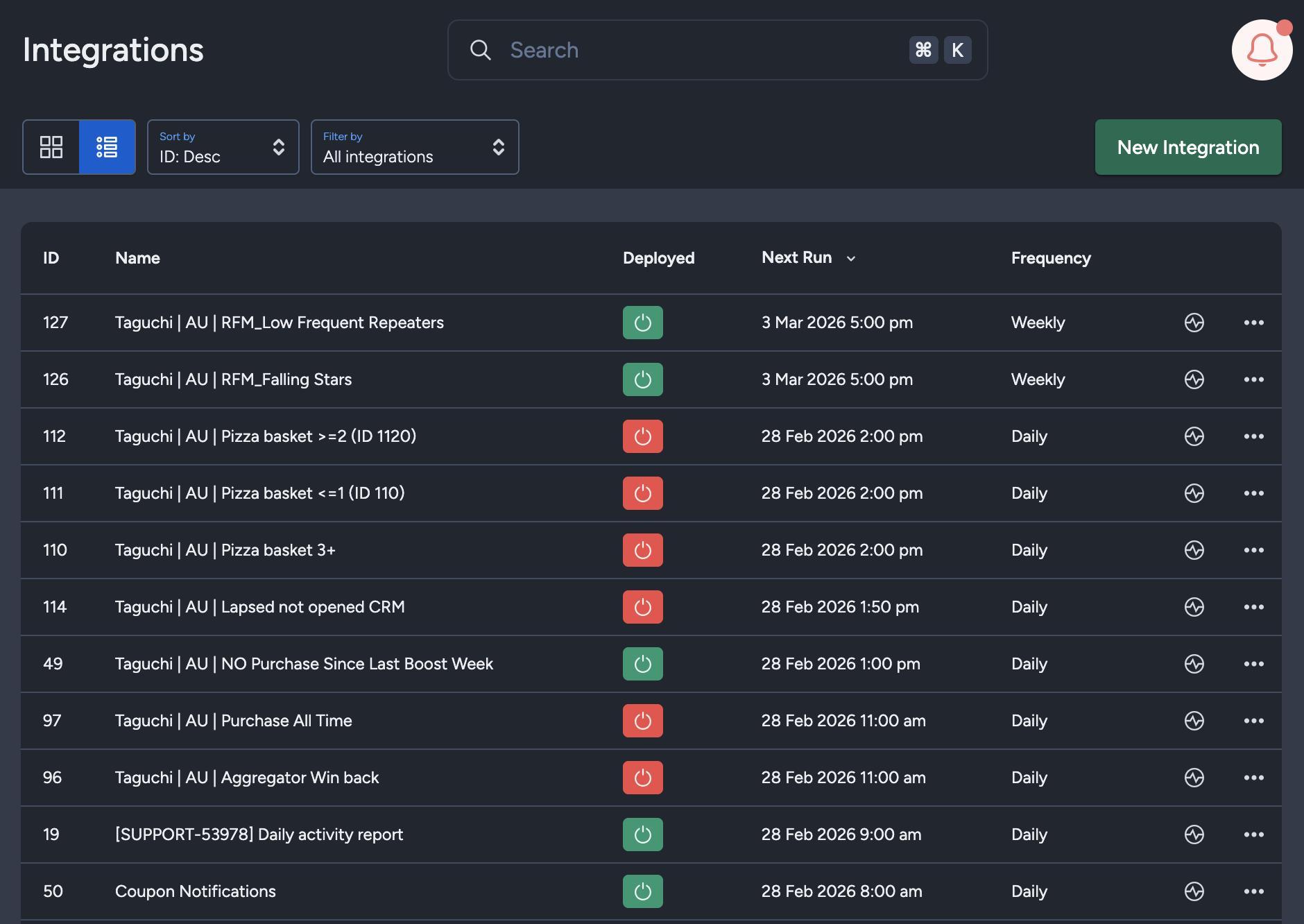Open the ellipsis menu on Pizza basket <=1 row
The height and width of the screenshot is (924, 1304).
(x=1254, y=493)
